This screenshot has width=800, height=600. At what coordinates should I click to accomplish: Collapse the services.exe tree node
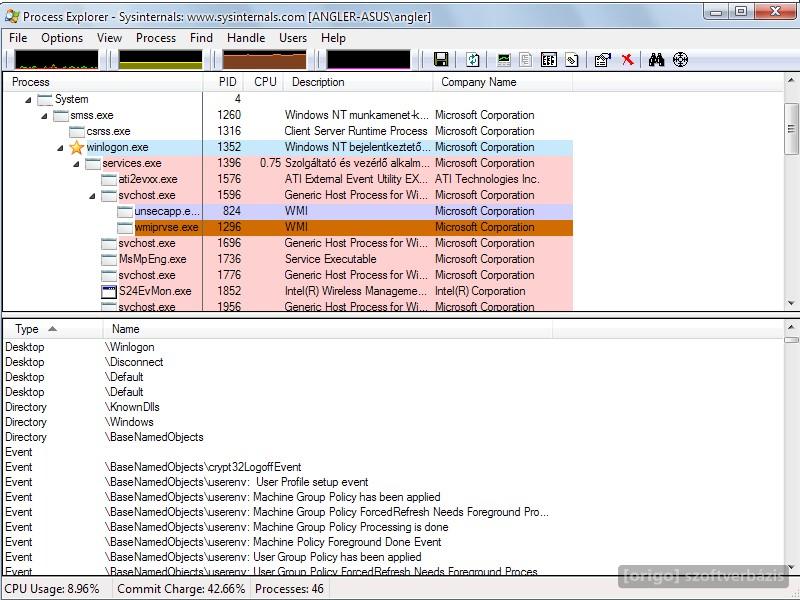click(x=76, y=164)
